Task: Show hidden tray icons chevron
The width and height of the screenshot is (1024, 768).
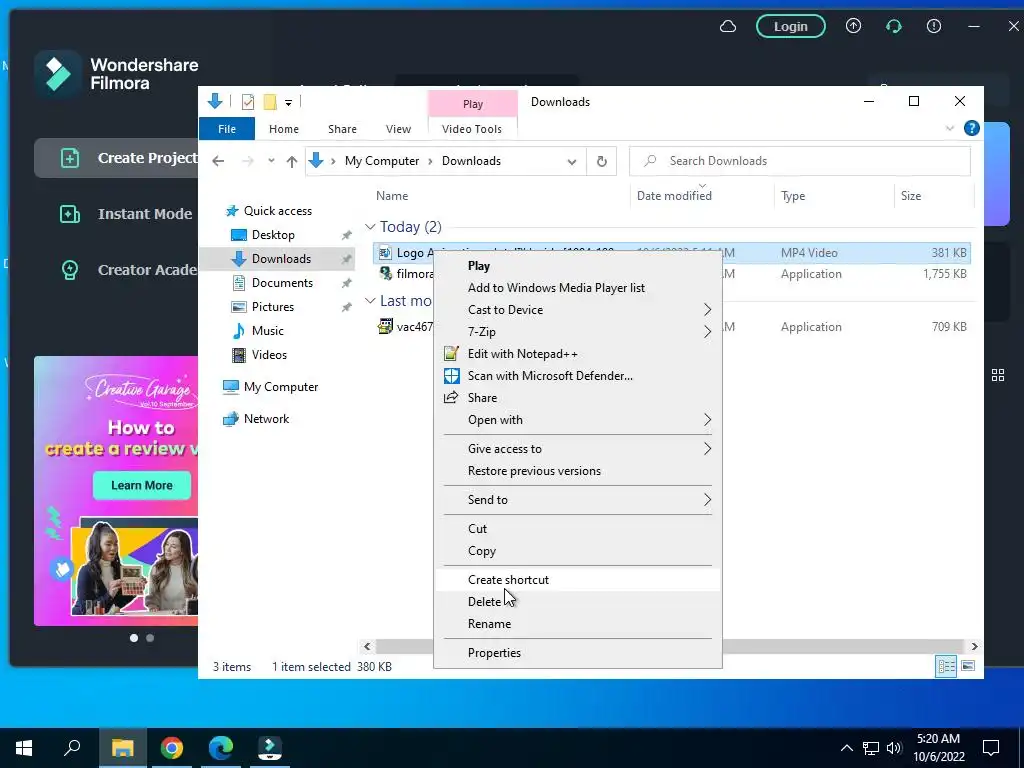Action: point(846,748)
